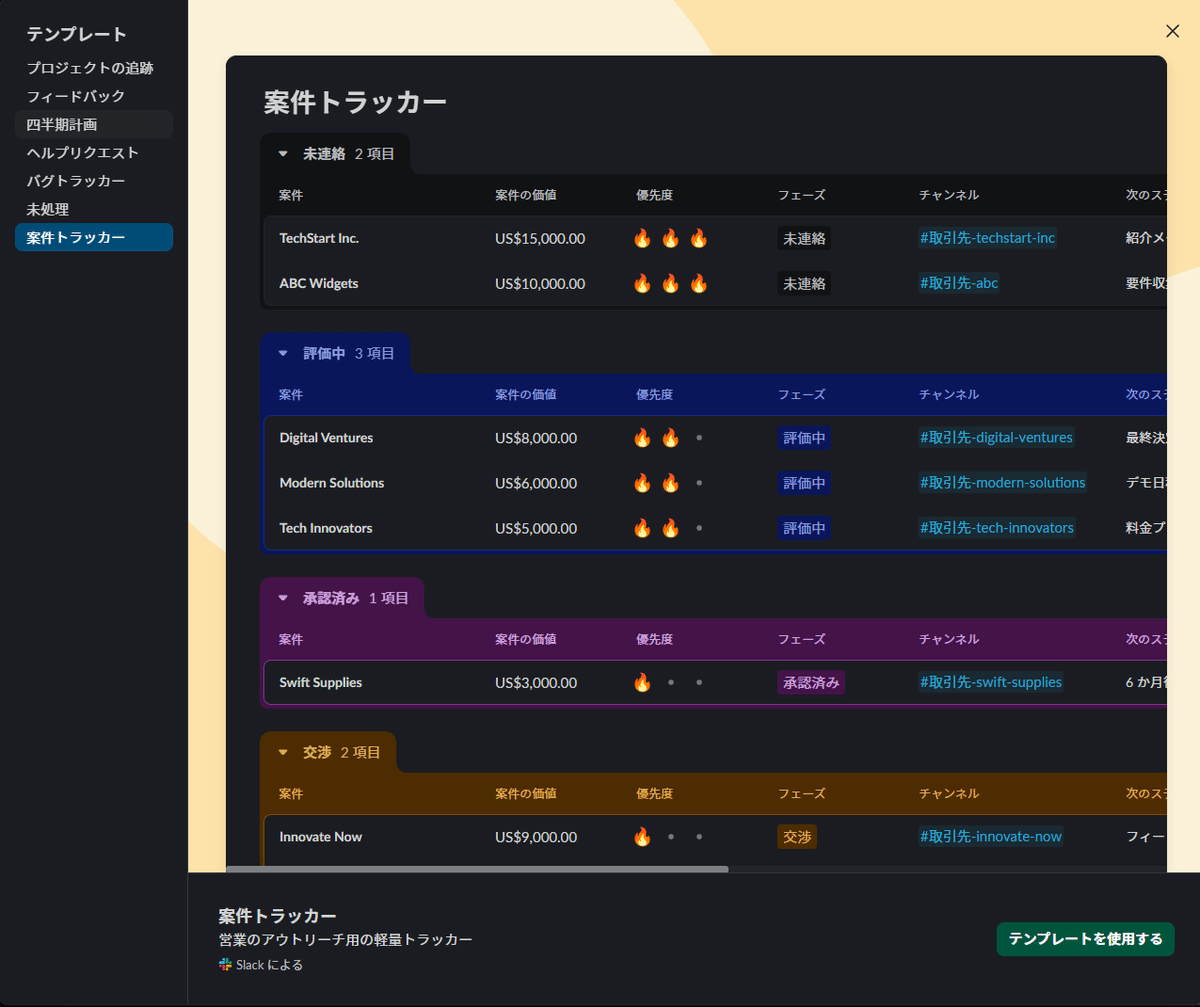Click the 未連絡 phase tag for ABC Widgets

(x=804, y=283)
